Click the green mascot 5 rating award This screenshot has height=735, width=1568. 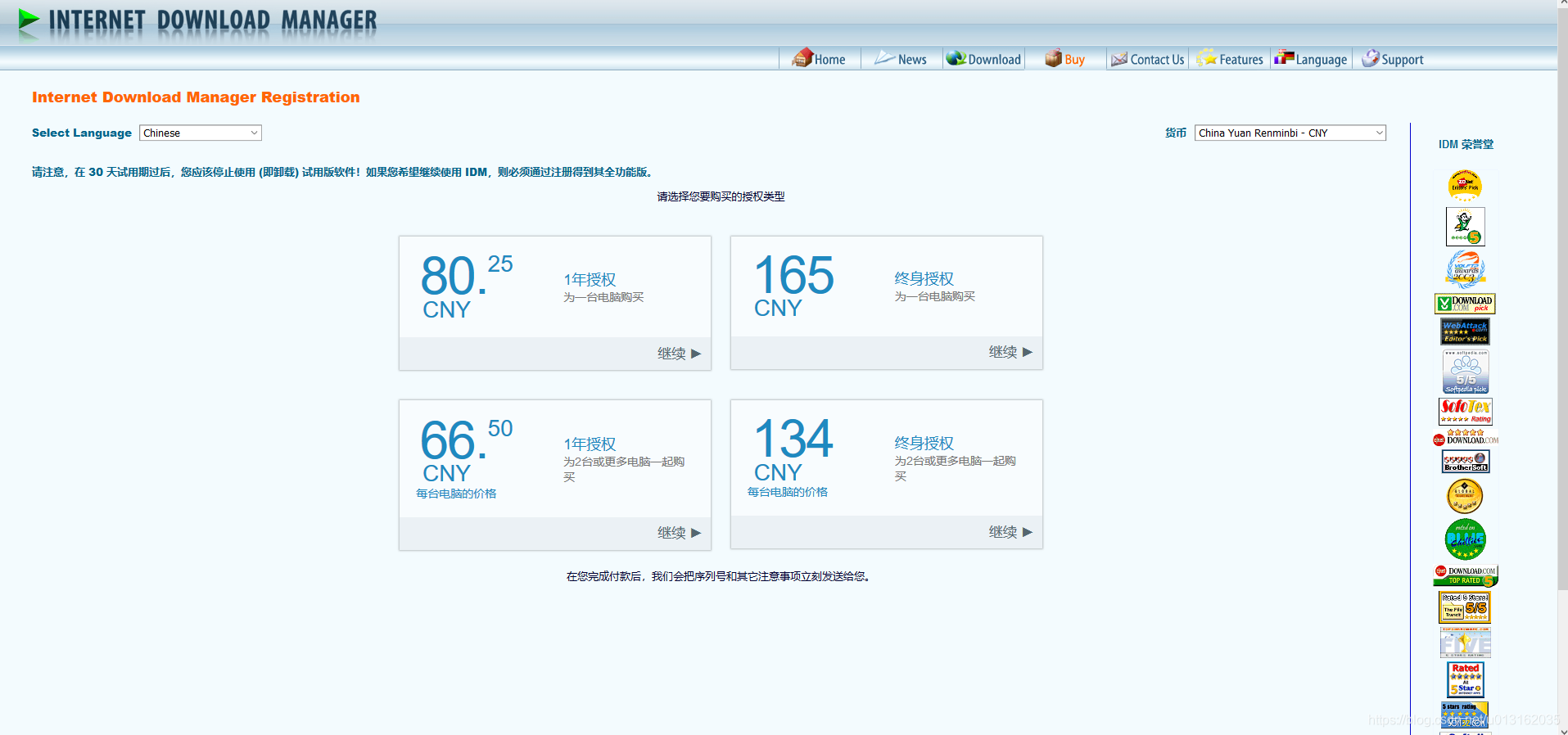(1465, 227)
